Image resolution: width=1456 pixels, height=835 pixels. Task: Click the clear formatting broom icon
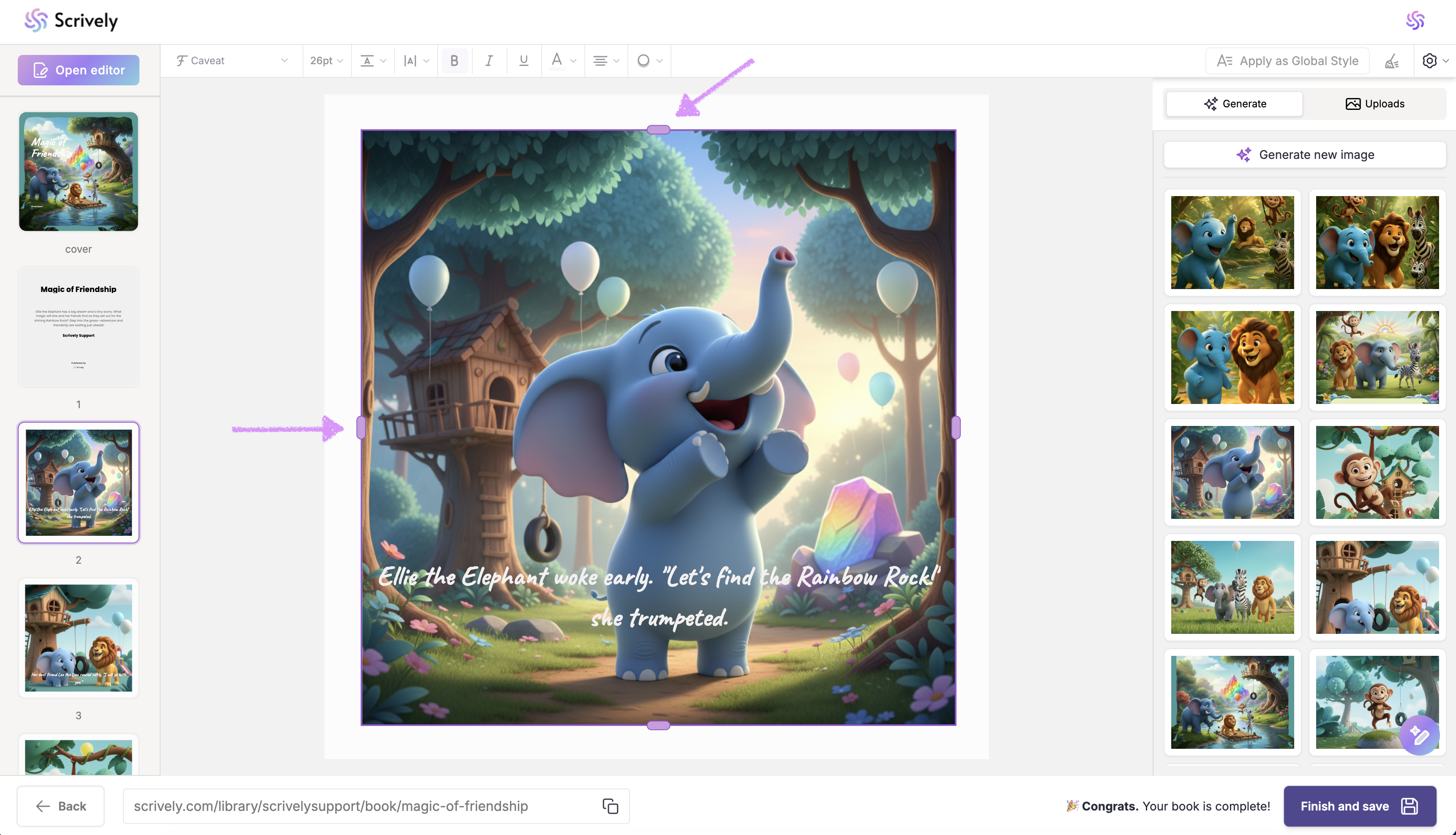1392,61
